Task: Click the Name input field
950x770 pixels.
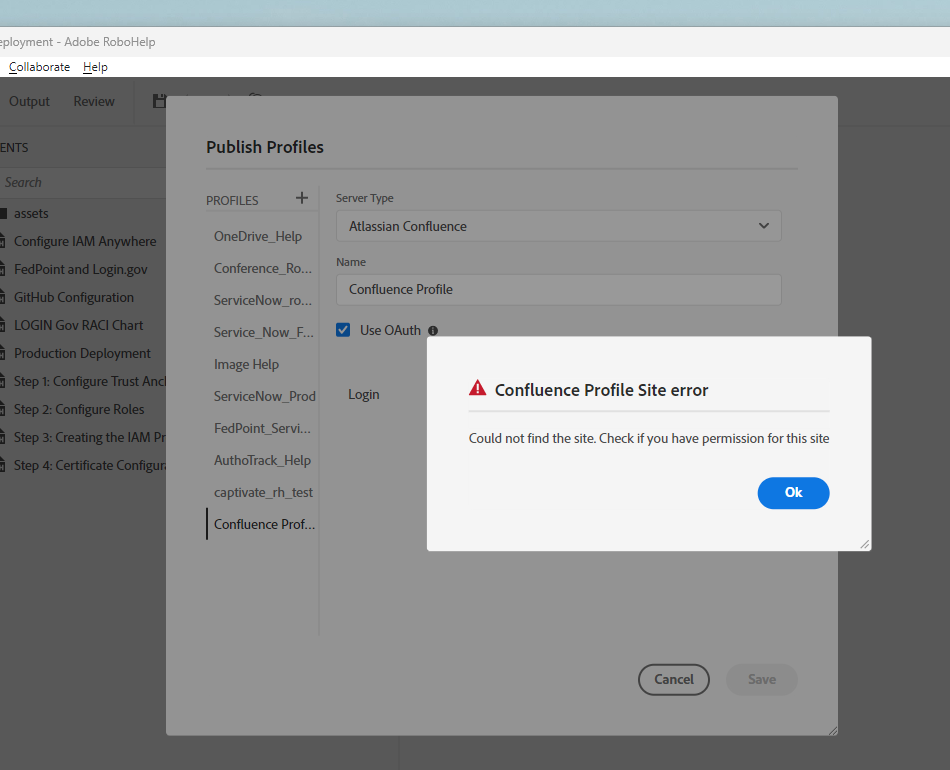Action: click(559, 290)
